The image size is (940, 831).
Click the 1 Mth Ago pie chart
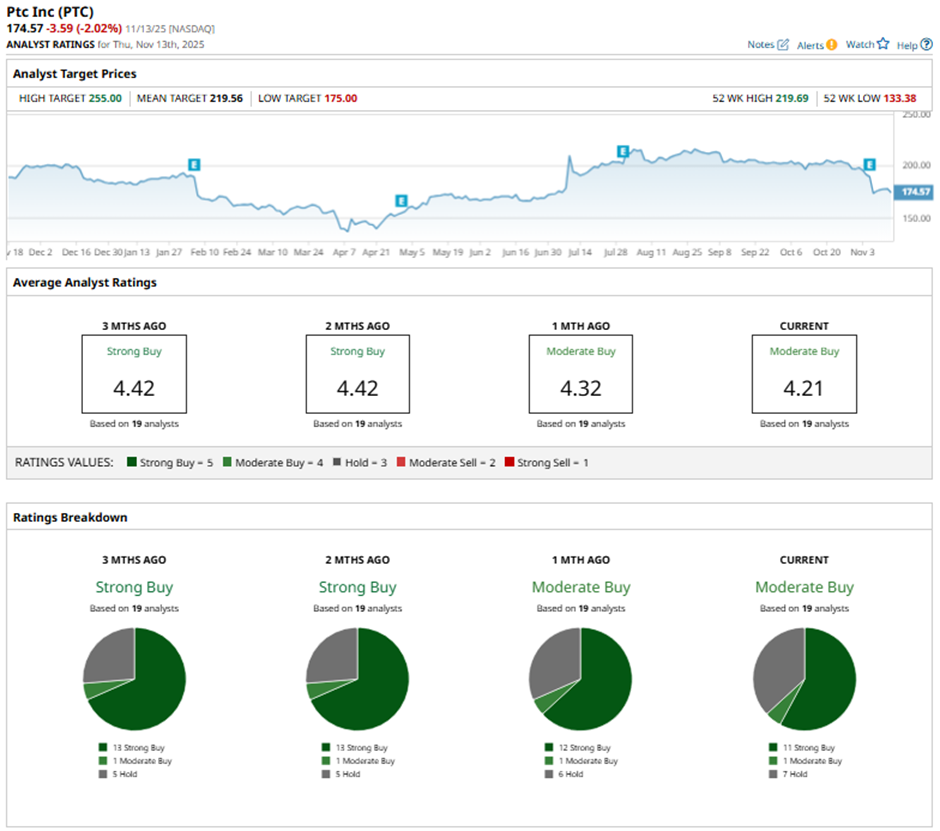click(581, 679)
